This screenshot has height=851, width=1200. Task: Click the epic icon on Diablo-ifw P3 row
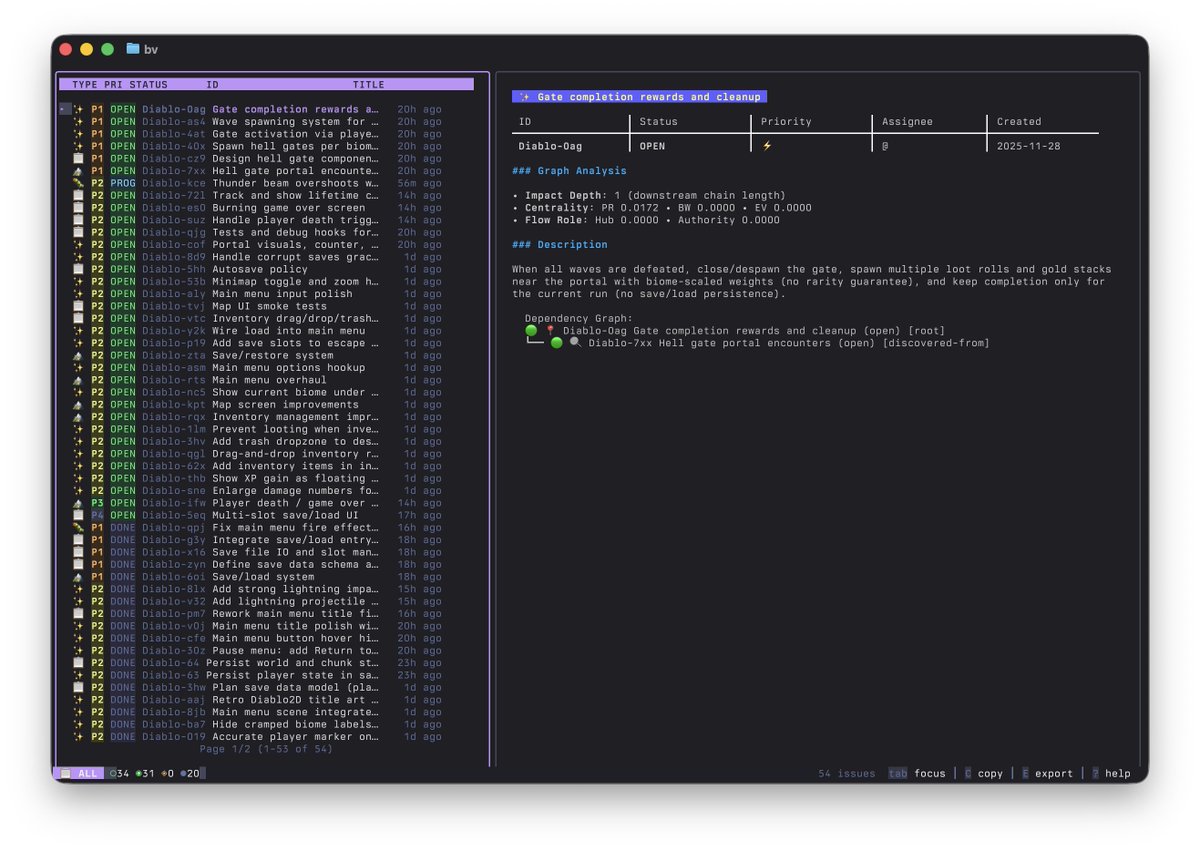pyautogui.click(x=78, y=503)
